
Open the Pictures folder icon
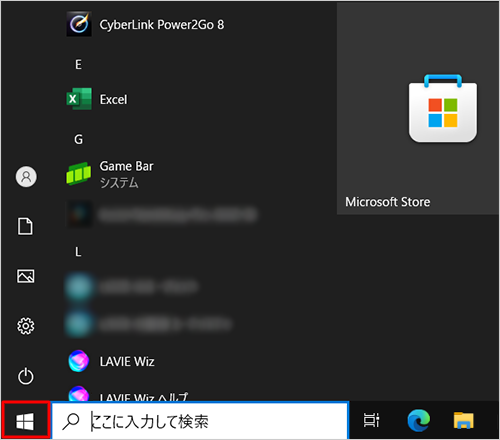pyautogui.click(x=26, y=276)
